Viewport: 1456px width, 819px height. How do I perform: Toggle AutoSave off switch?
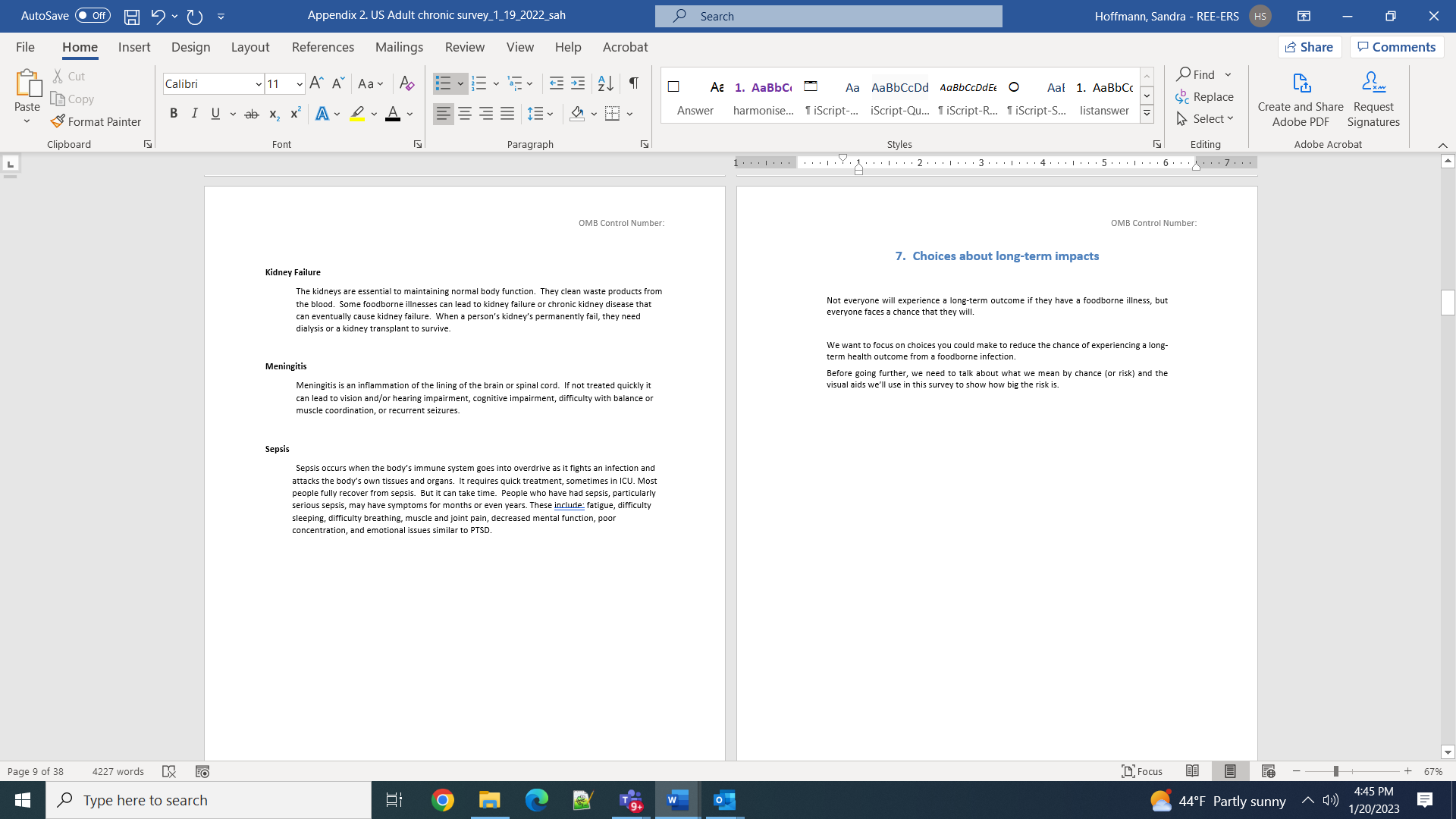(93, 15)
